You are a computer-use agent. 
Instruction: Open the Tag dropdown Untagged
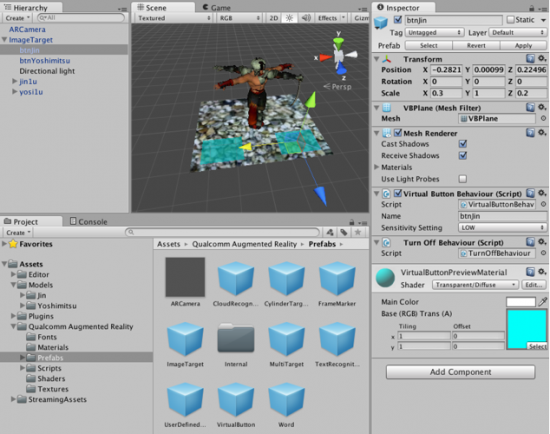(x=435, y=33)
